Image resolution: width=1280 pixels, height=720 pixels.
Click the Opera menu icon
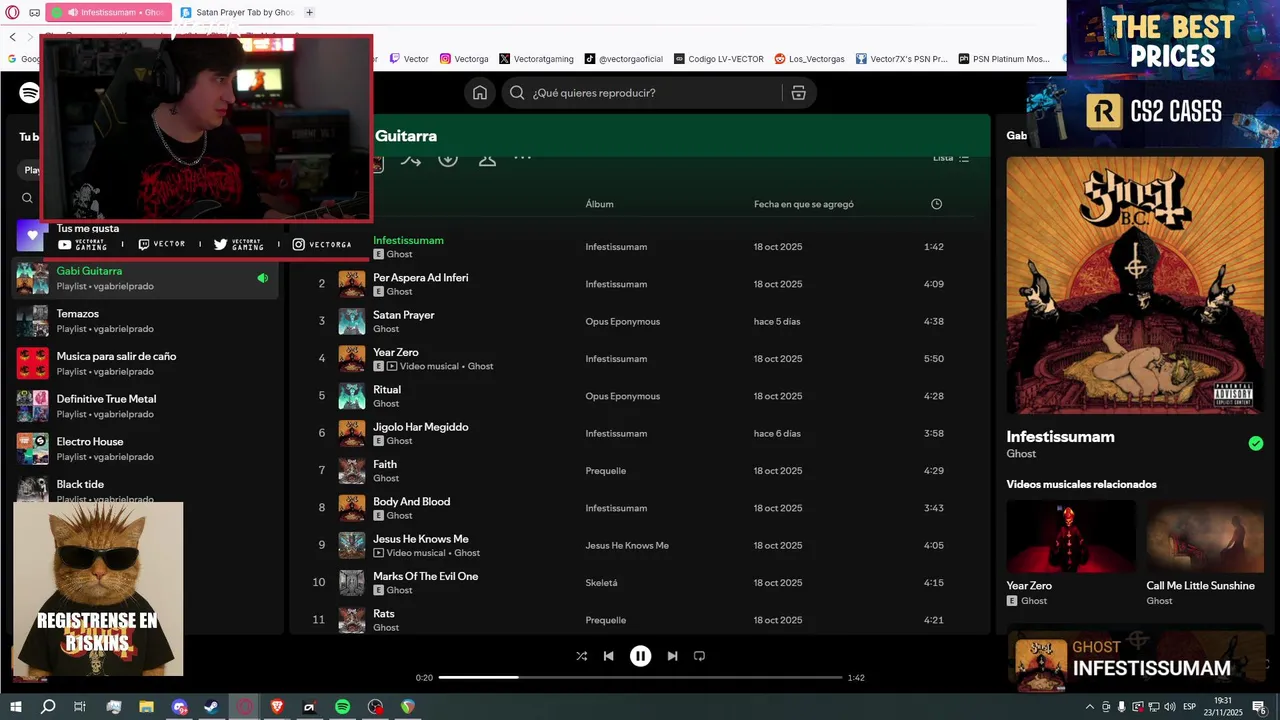point(12,12)
